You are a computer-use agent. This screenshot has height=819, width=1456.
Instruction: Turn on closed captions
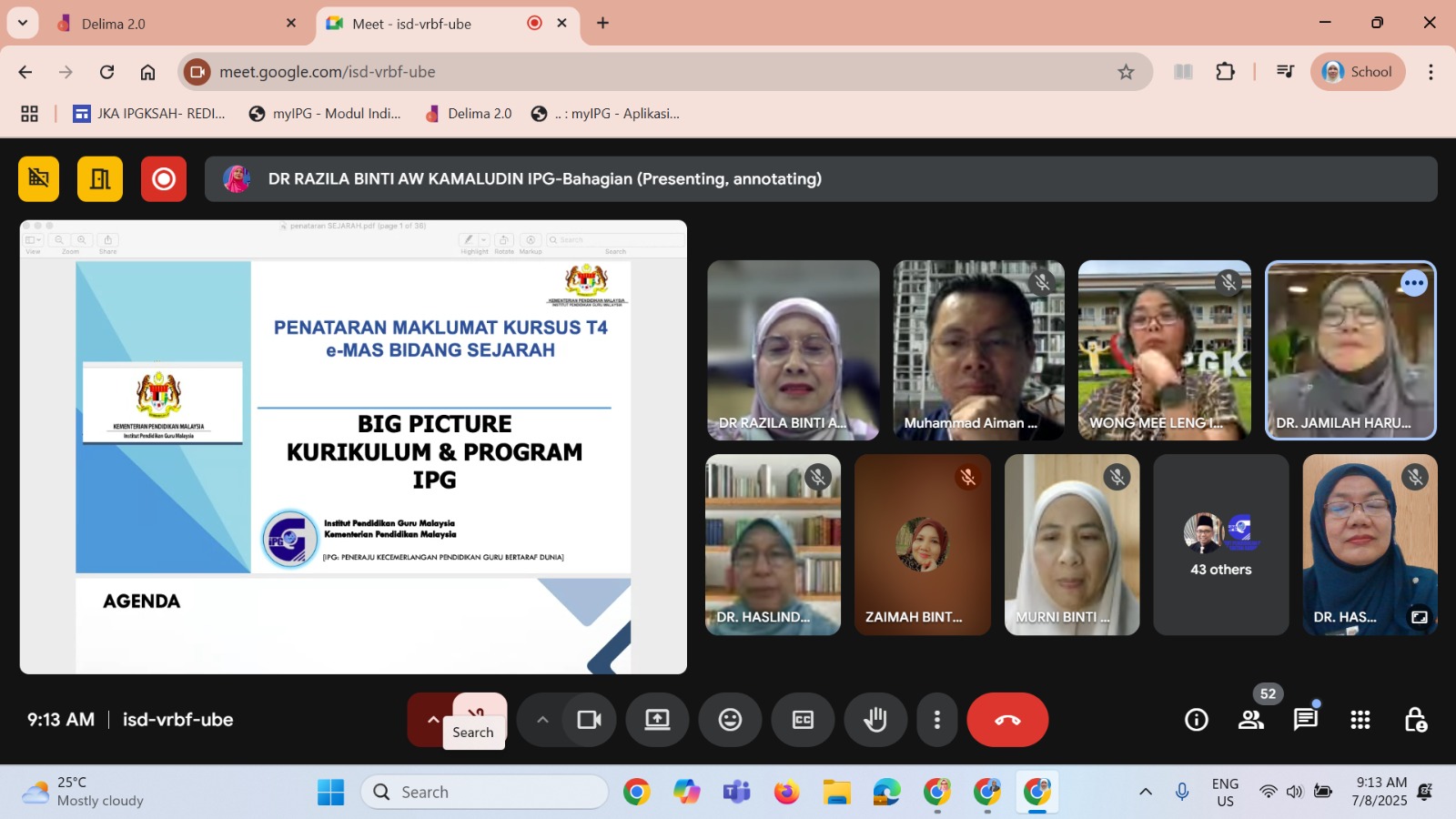point(803,720)
